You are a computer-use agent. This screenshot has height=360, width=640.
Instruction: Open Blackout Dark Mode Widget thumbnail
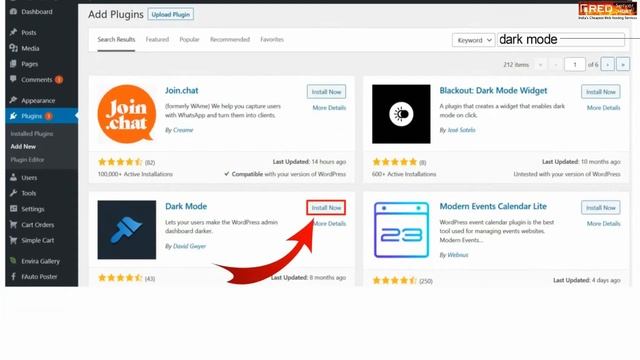point(401,114)
